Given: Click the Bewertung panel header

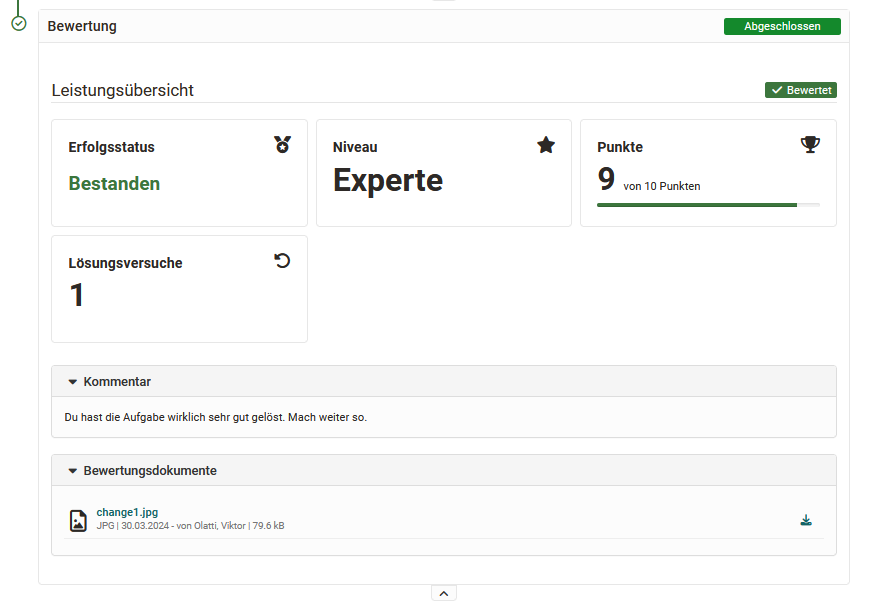Looking at the screenshot, I should [x=82, y=26].
